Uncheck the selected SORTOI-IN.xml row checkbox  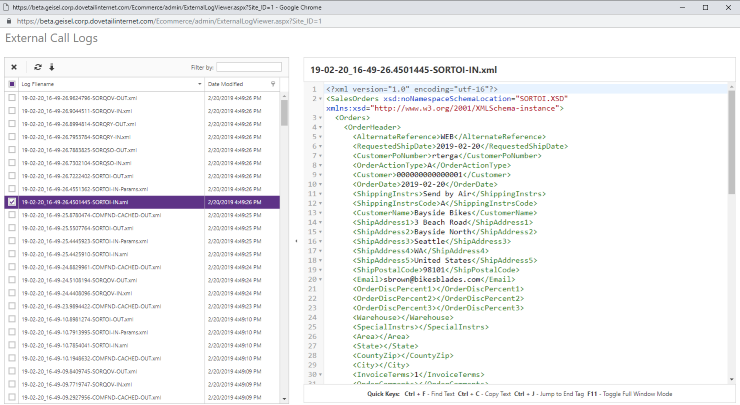click(x=12, y=201)
